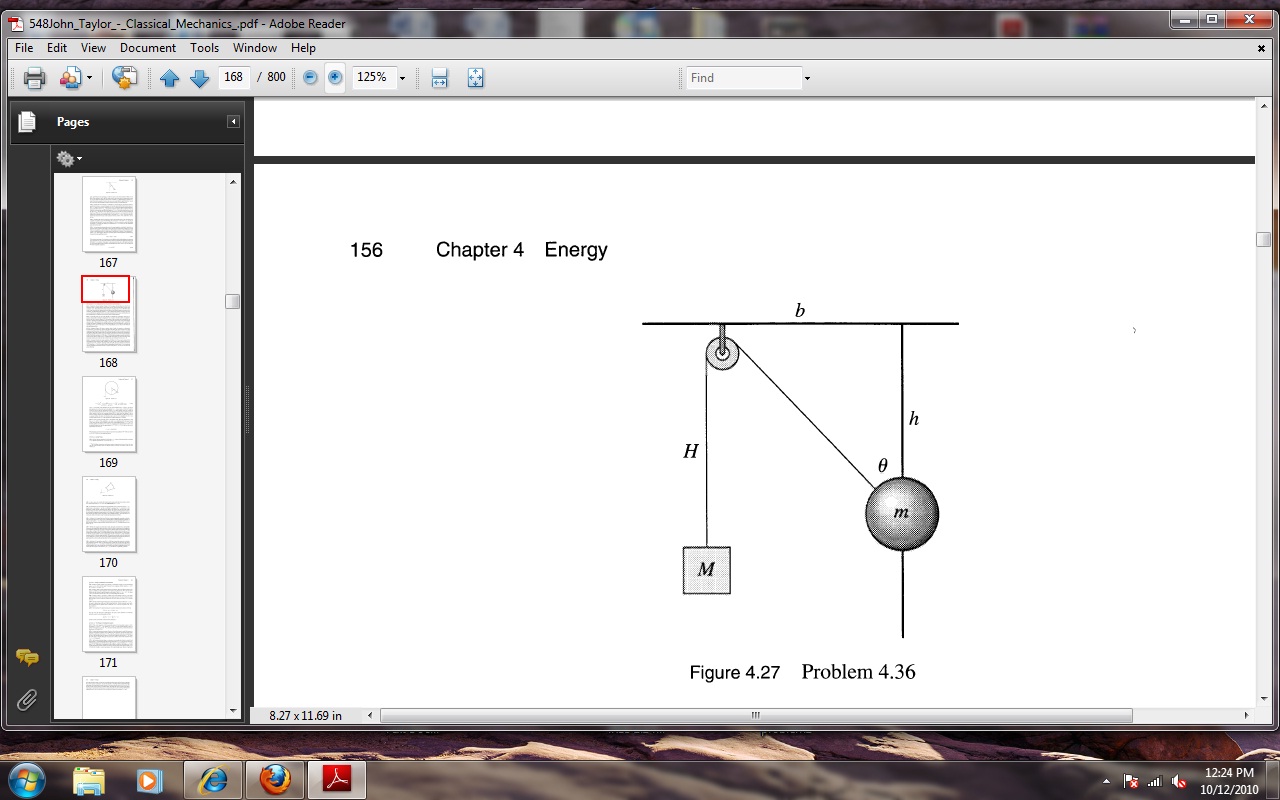Image resolution: width=1280 pixels, height=800 pixels.
Task: Open the Tools menu
Action: point(204,48)
